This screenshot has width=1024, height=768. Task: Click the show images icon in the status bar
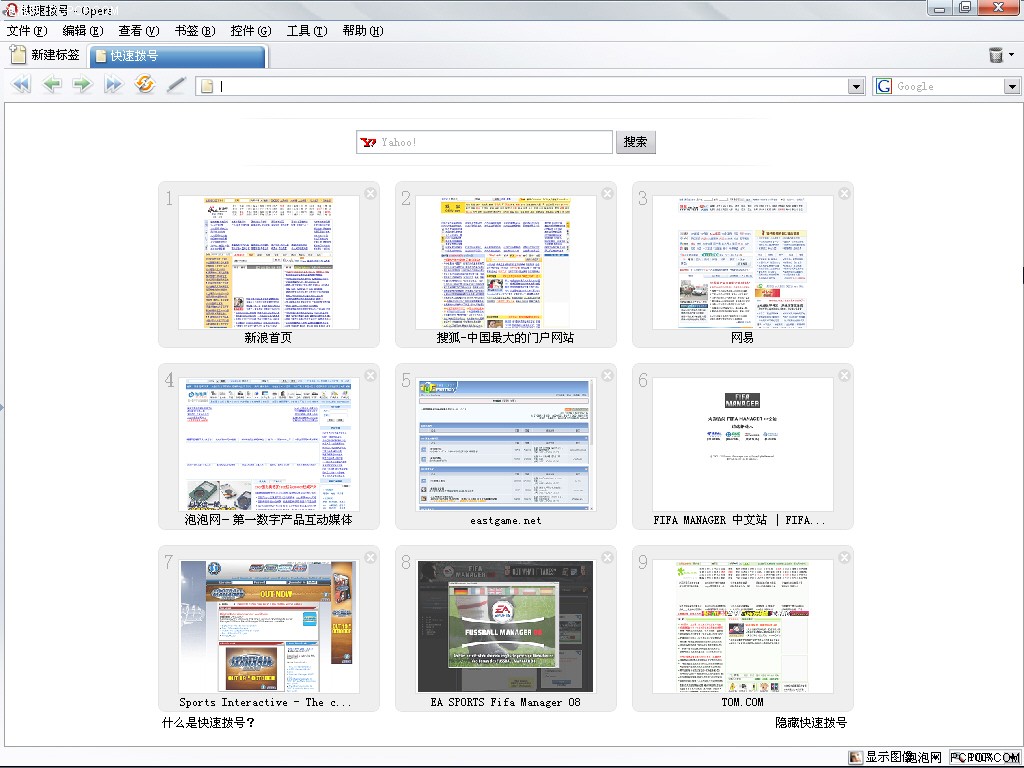point(856,758)
